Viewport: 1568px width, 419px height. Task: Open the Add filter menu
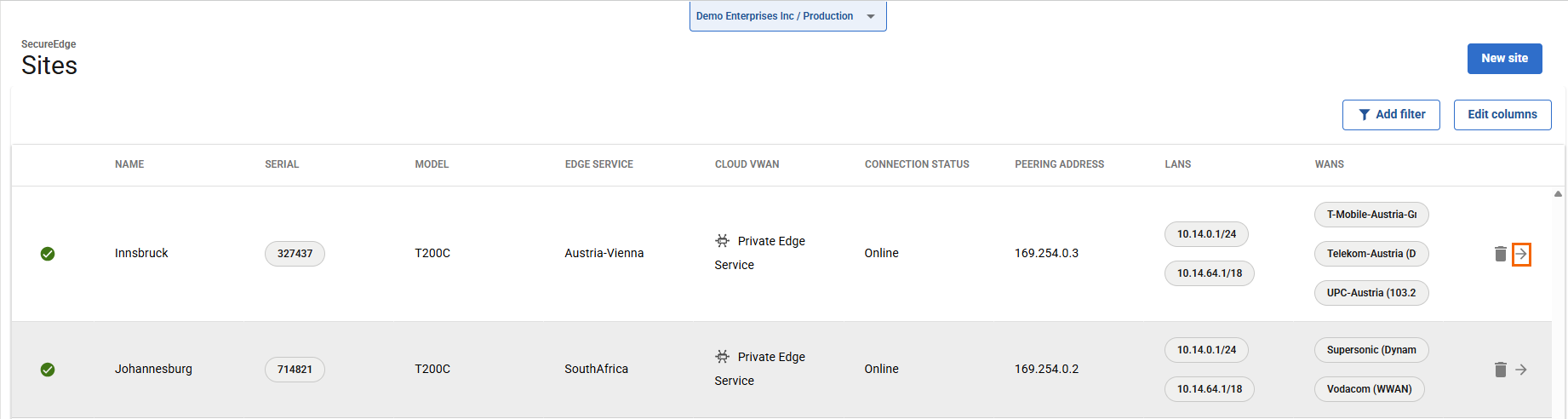1391,115
